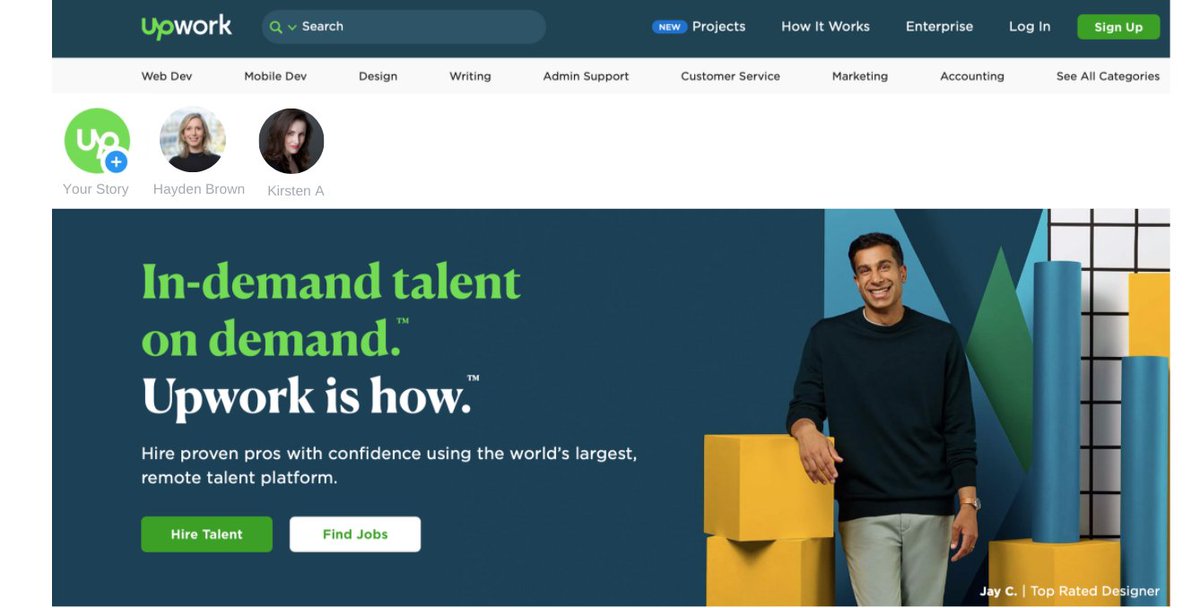View Kirsten A's story avatar

point(291,141)
